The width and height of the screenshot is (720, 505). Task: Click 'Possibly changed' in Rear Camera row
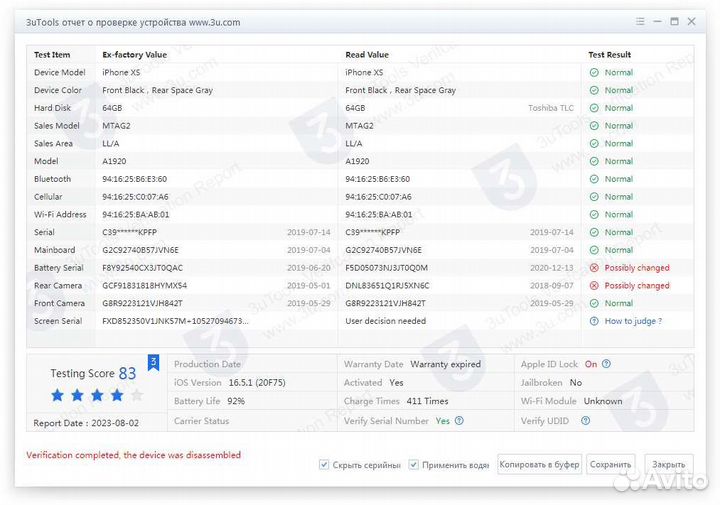click(x=637, y=286)
